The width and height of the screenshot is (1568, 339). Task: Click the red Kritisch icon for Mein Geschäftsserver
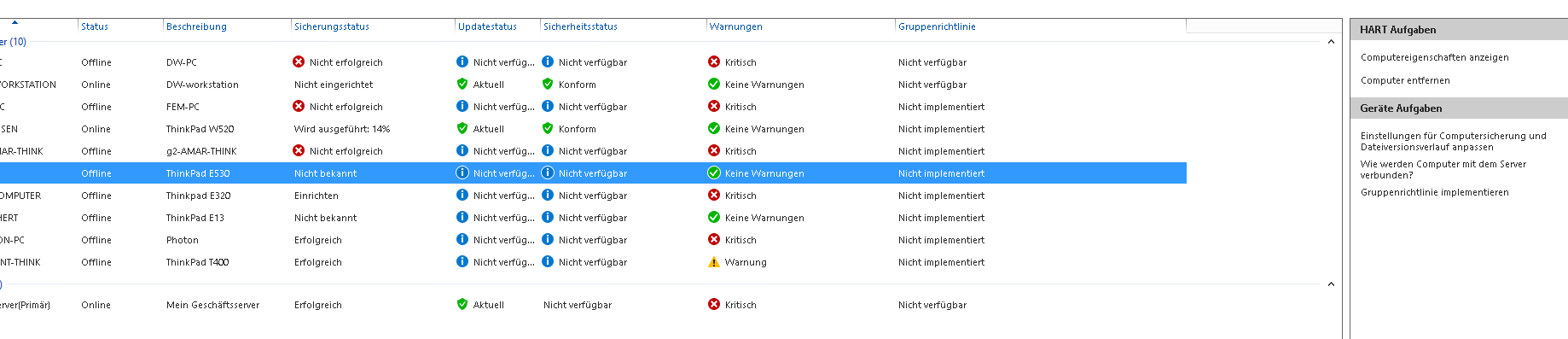pos(714,304)
